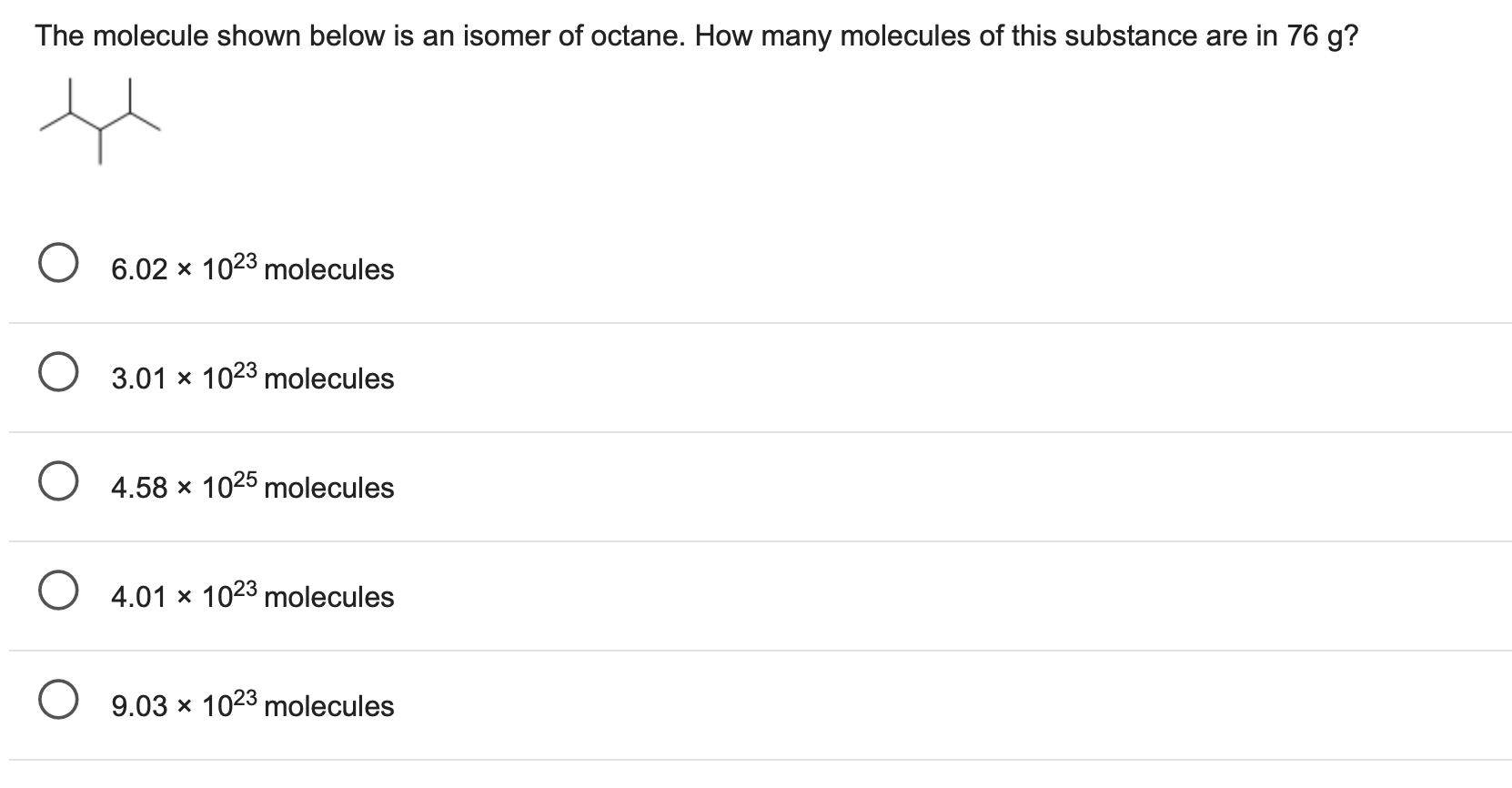
Task: Select the 6.02 × 10²³ molecules radio button
Action: (58, 265)
